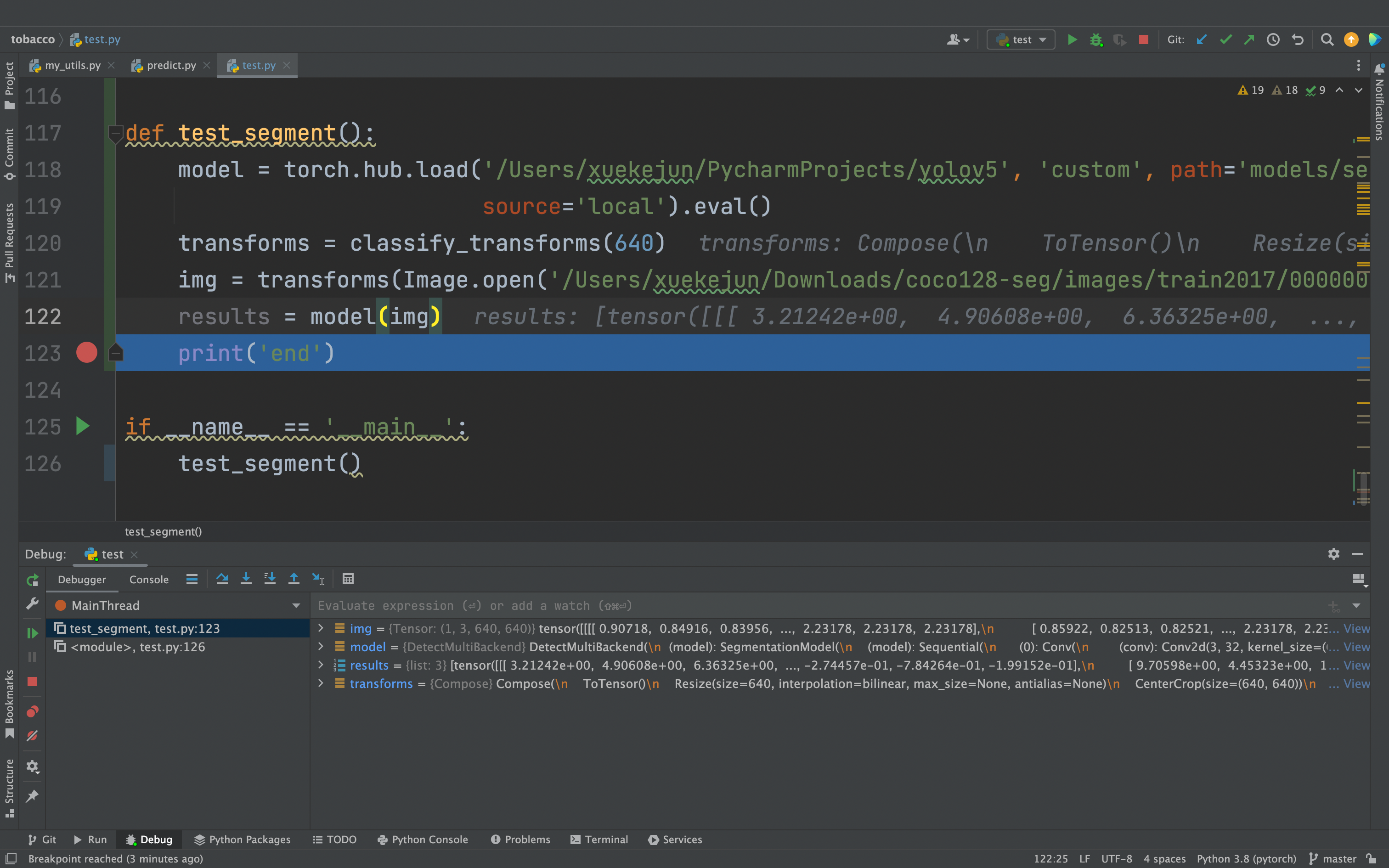Collapse the test_segment function fold marker
Image resolution: width=1389 pixels, height=868 pixels.
[x=115, y=133]
